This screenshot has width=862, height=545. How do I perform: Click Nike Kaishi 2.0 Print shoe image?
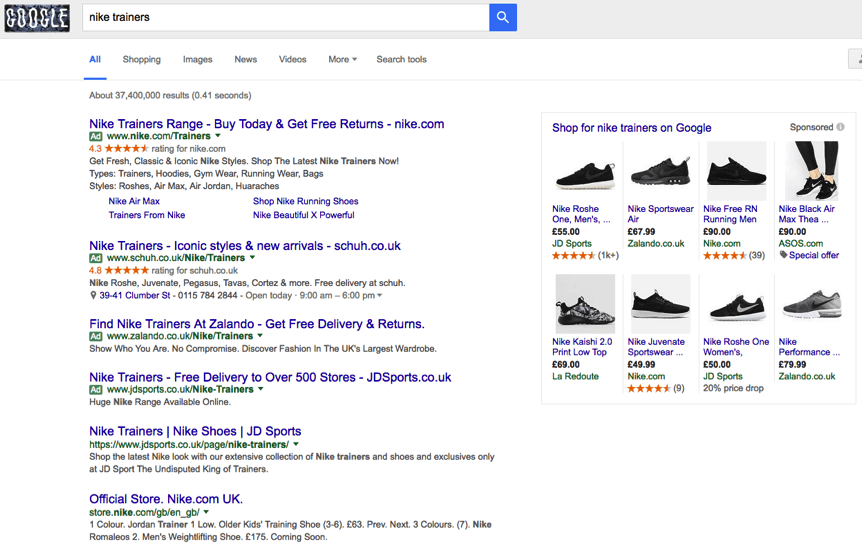coord(585,304)
